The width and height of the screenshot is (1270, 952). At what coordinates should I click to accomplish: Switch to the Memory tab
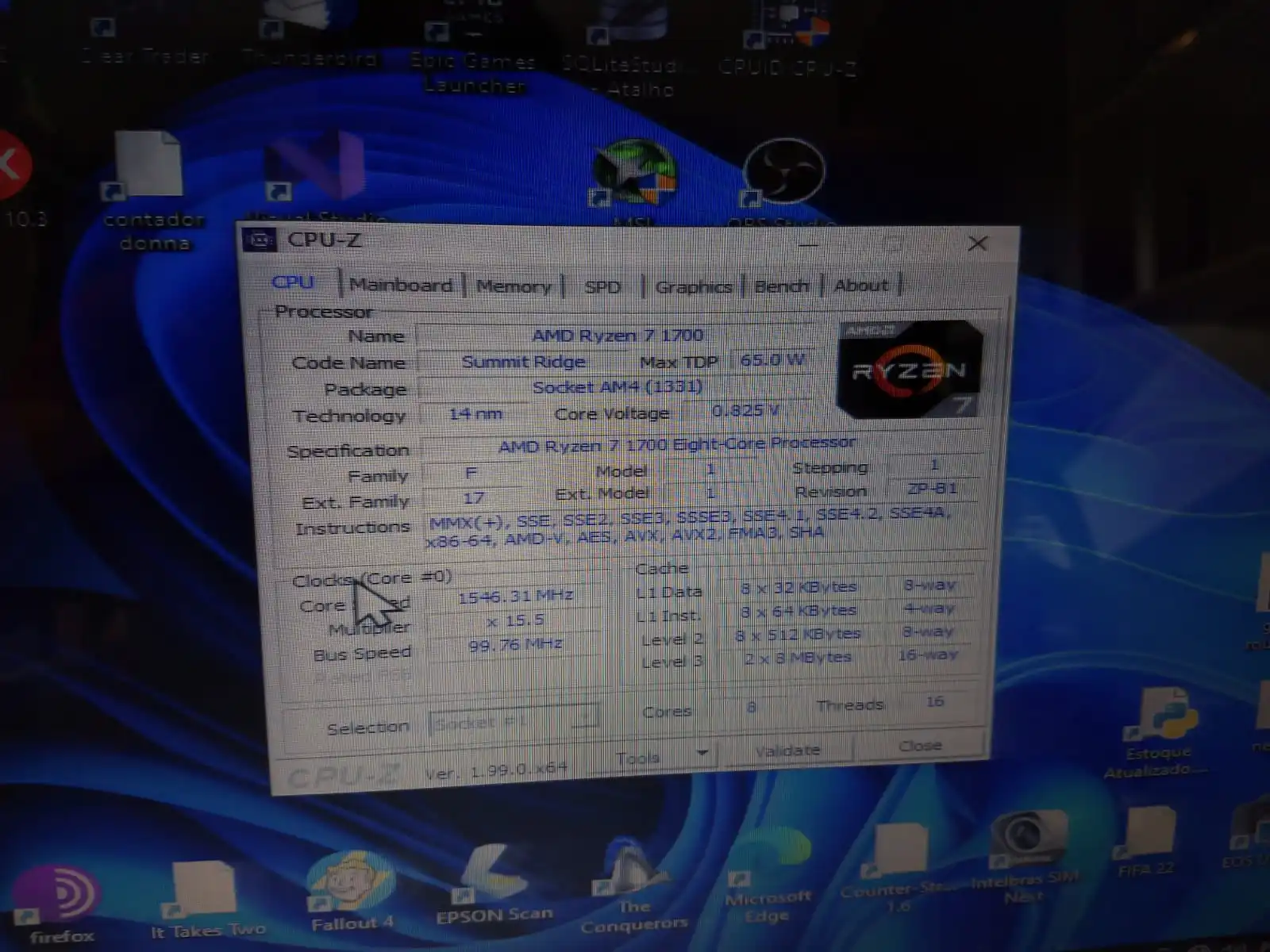(x=514, y=286)
